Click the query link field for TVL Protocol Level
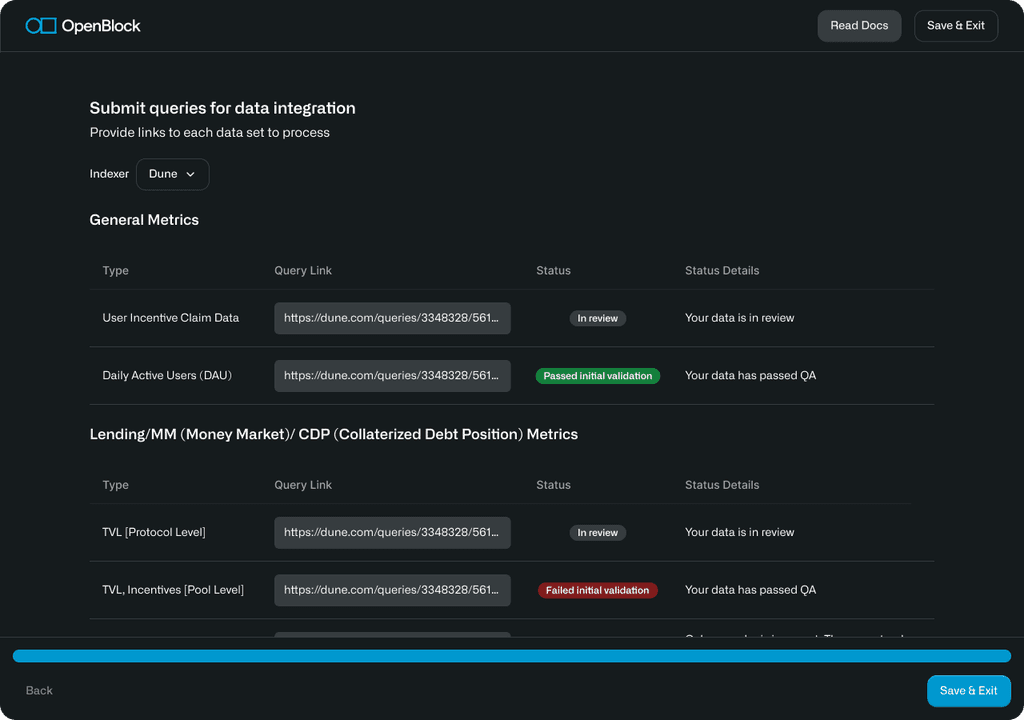1024x720 pixels. point(392,532)
